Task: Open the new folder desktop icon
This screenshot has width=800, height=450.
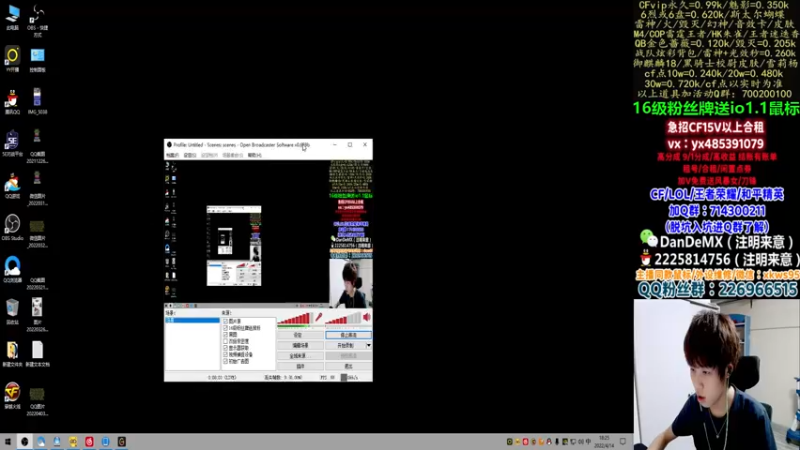Action: point(12,354)
